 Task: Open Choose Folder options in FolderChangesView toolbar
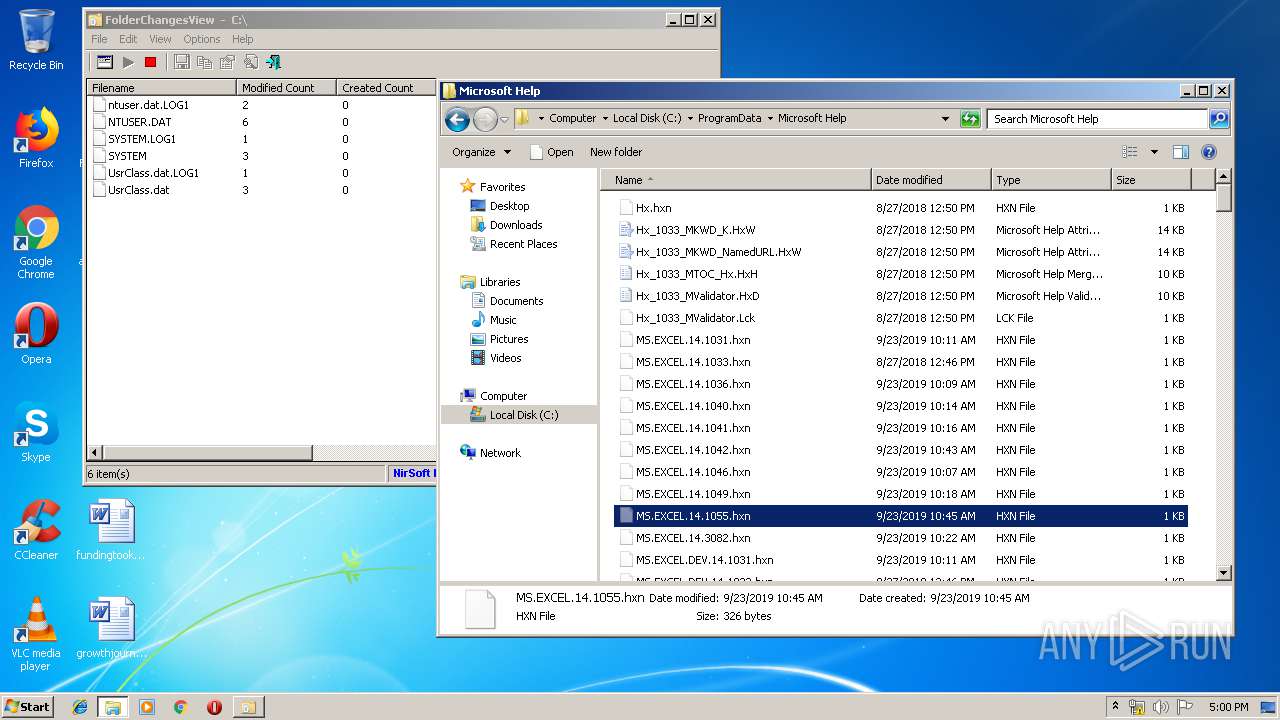[104, 62]
